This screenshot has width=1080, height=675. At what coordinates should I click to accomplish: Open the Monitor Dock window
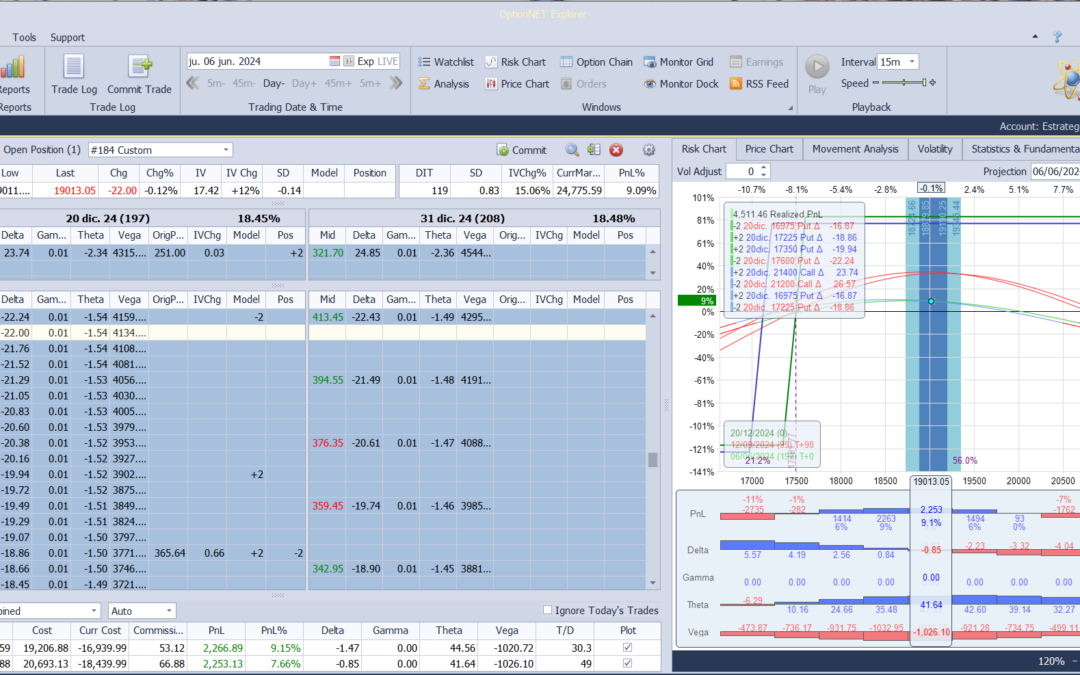point(681,84)
